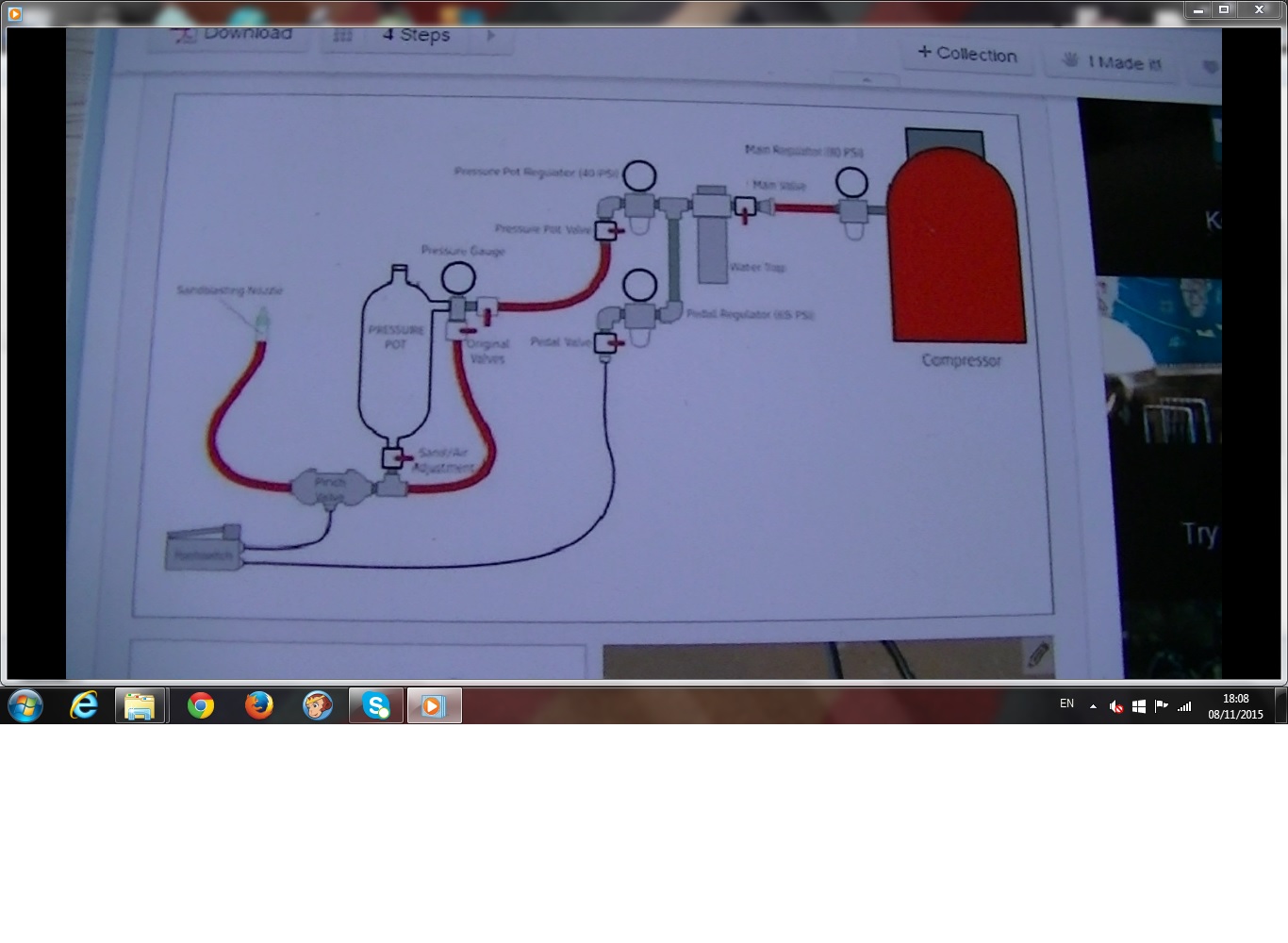Image resolution: width=1288 pixels, height=943 pixels.
Task: Open the Windows Start menu
Action: click(25, 705)
